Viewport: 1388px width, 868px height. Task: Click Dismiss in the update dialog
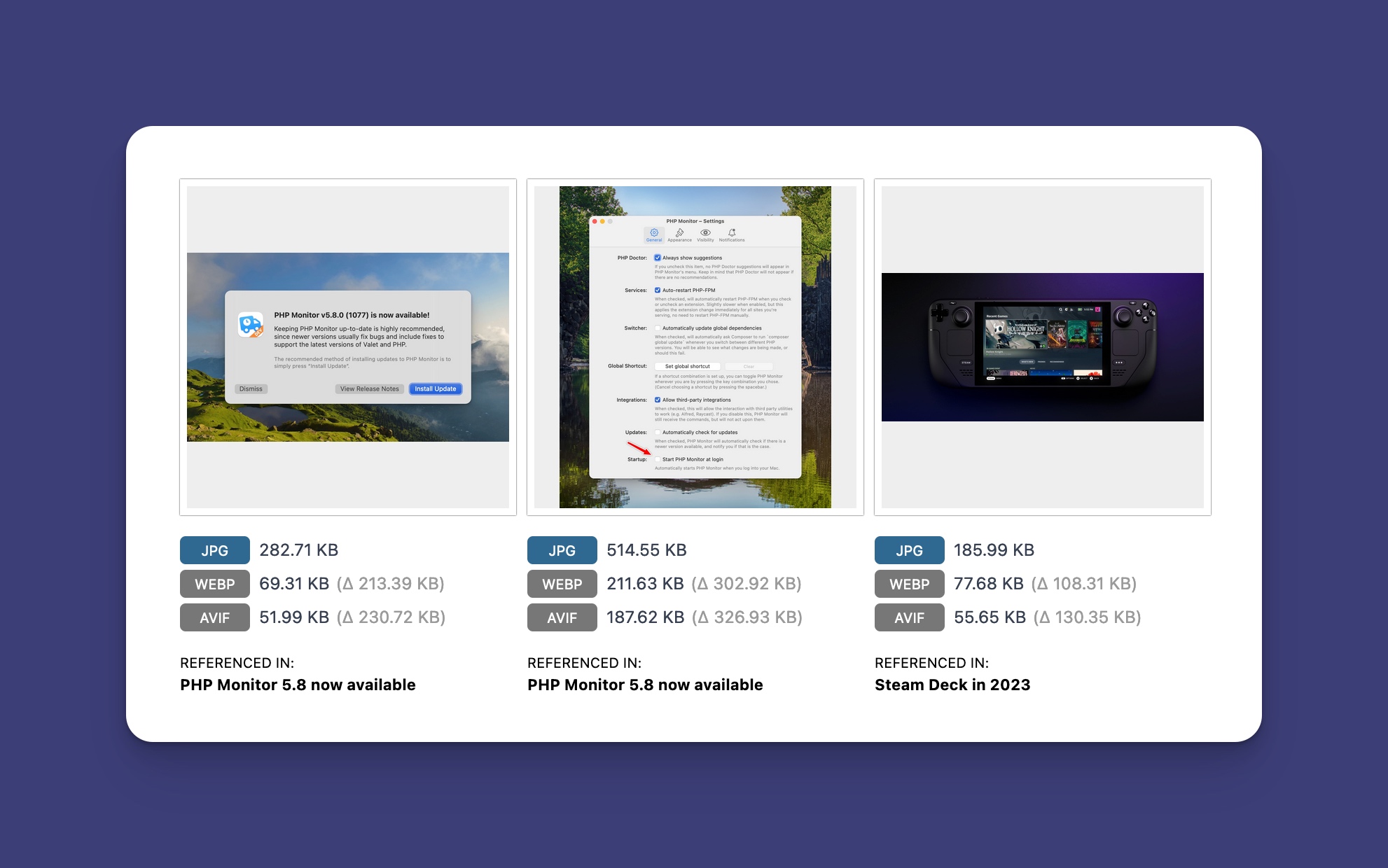tap(251, 389)
